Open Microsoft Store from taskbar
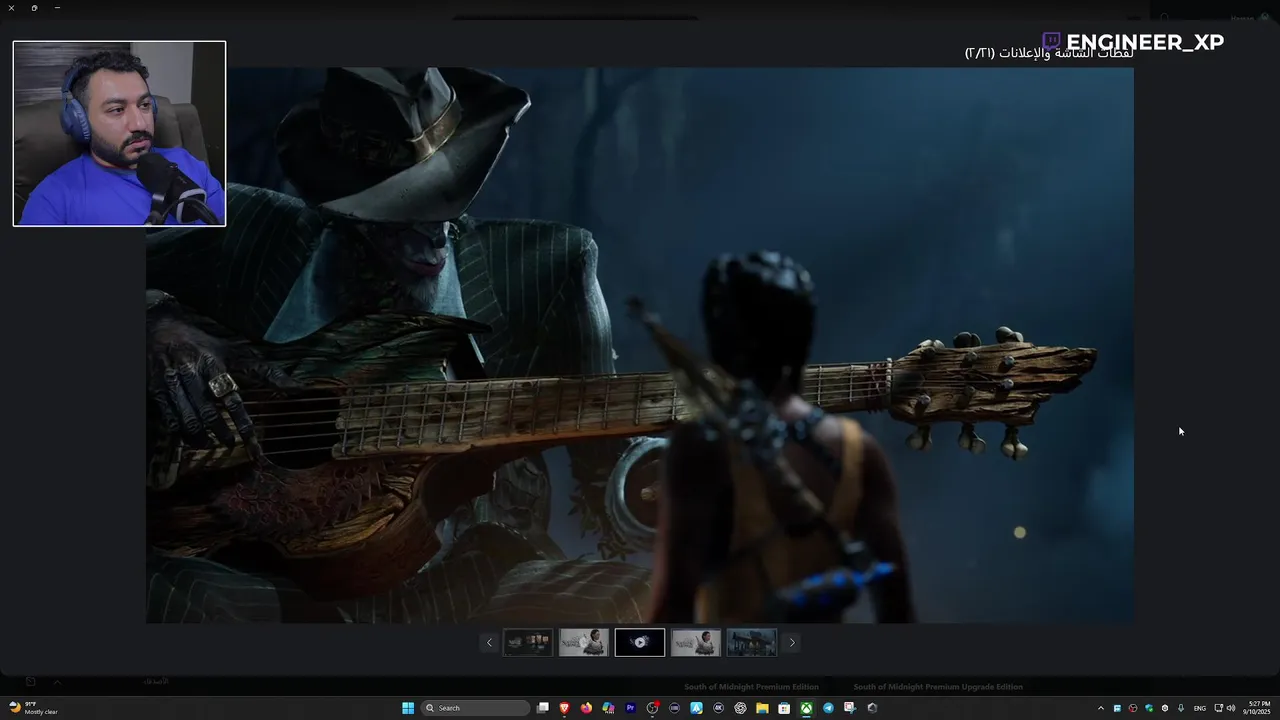The image size is (1280, 720). coord(784,708)
